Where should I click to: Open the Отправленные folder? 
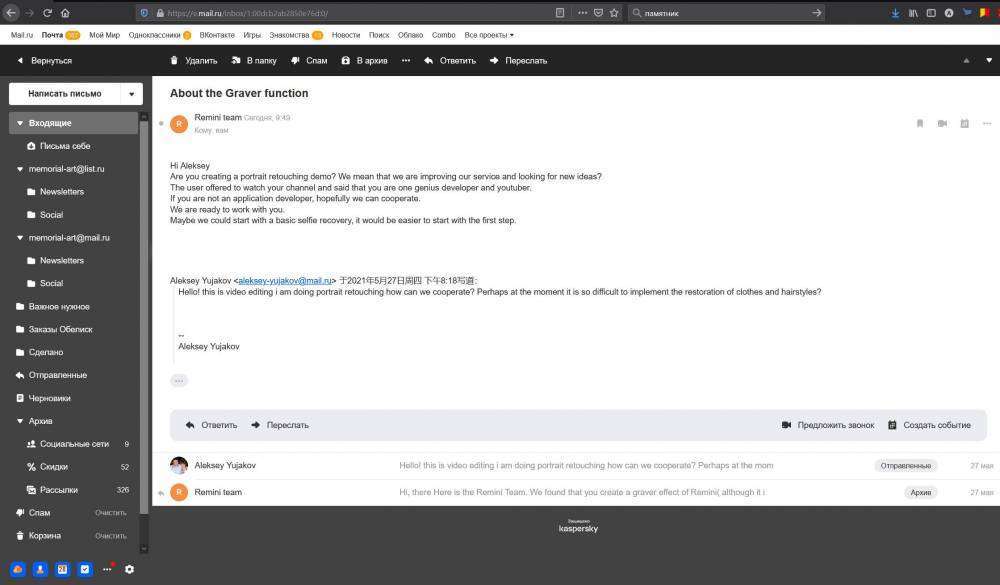(57, 375)
